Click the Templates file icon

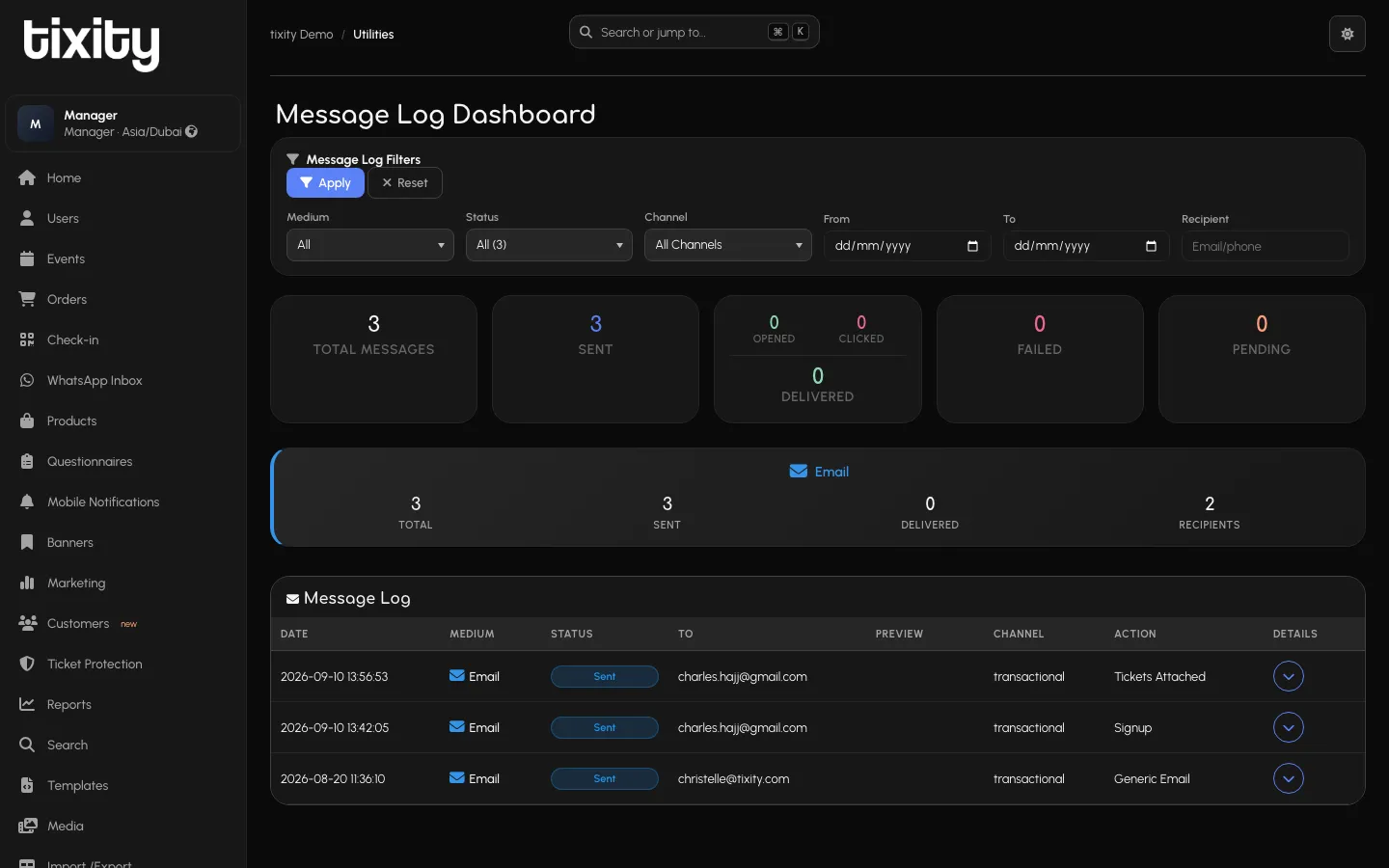[27, 785]
